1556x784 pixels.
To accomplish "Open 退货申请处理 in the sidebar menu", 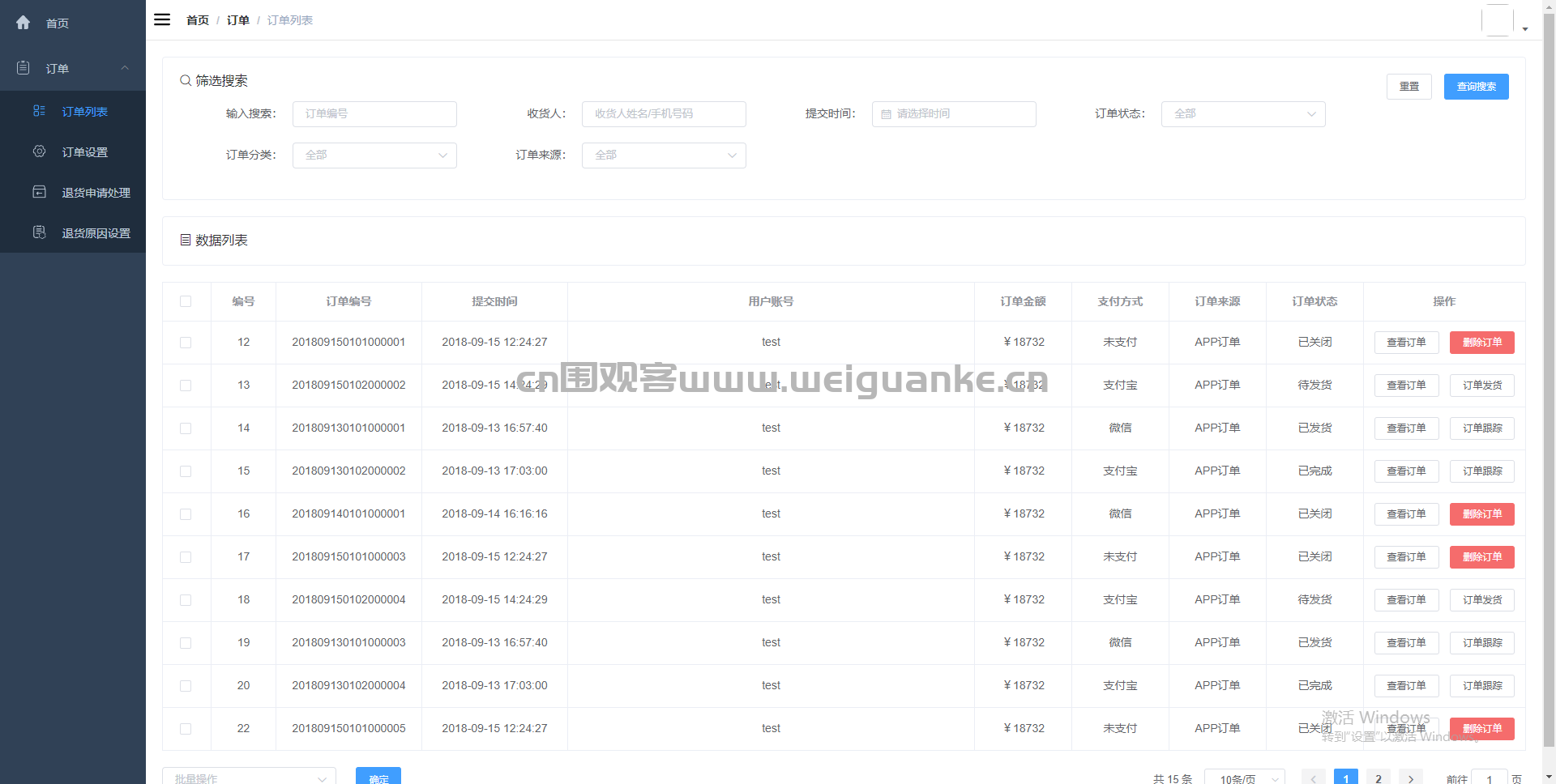I will [96, 193].
